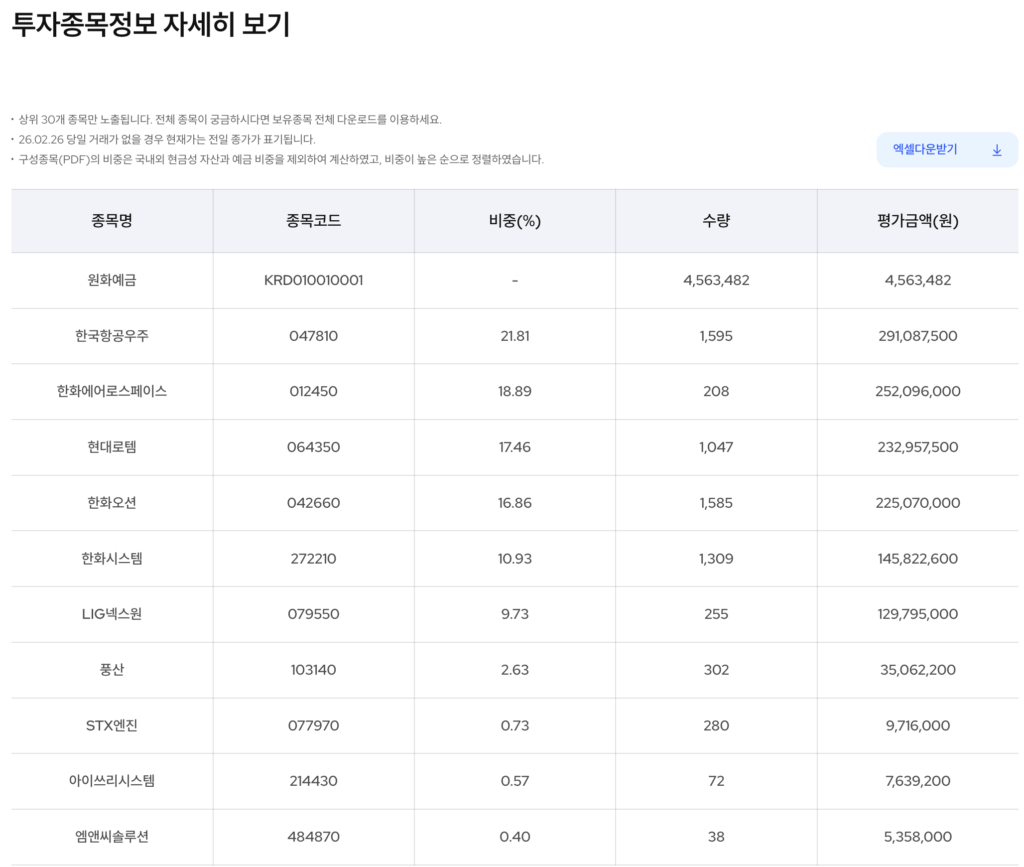Image resolution: width=1024 pixels, height=867 pixels.
Task: Click the 종목명 column header
Action: click(112, 221)
